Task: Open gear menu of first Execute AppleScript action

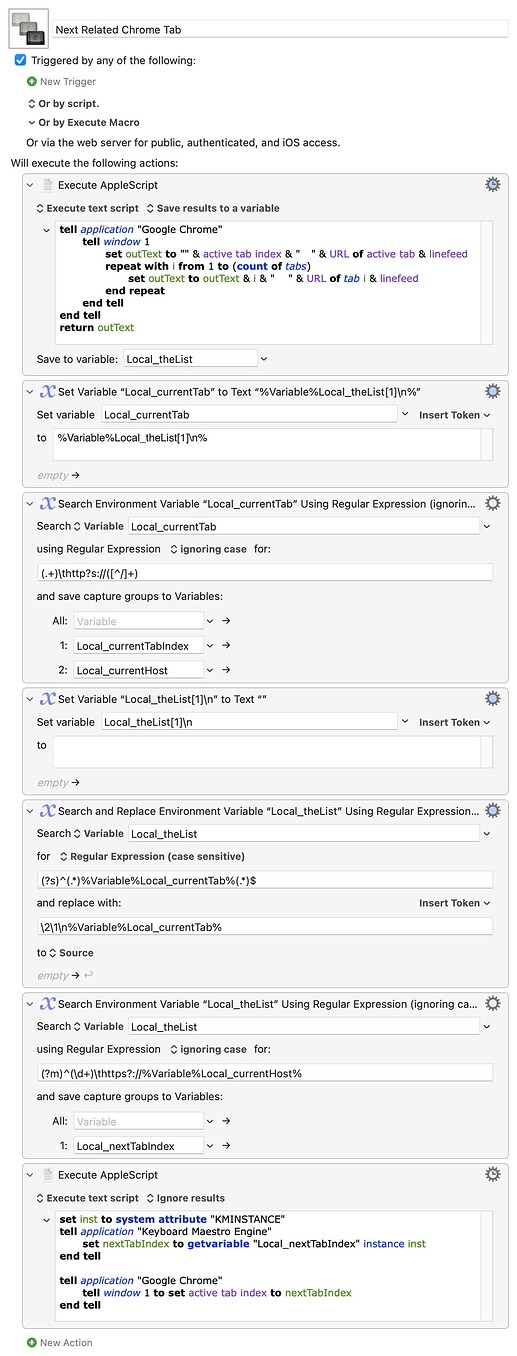Action: coord(492,185)
